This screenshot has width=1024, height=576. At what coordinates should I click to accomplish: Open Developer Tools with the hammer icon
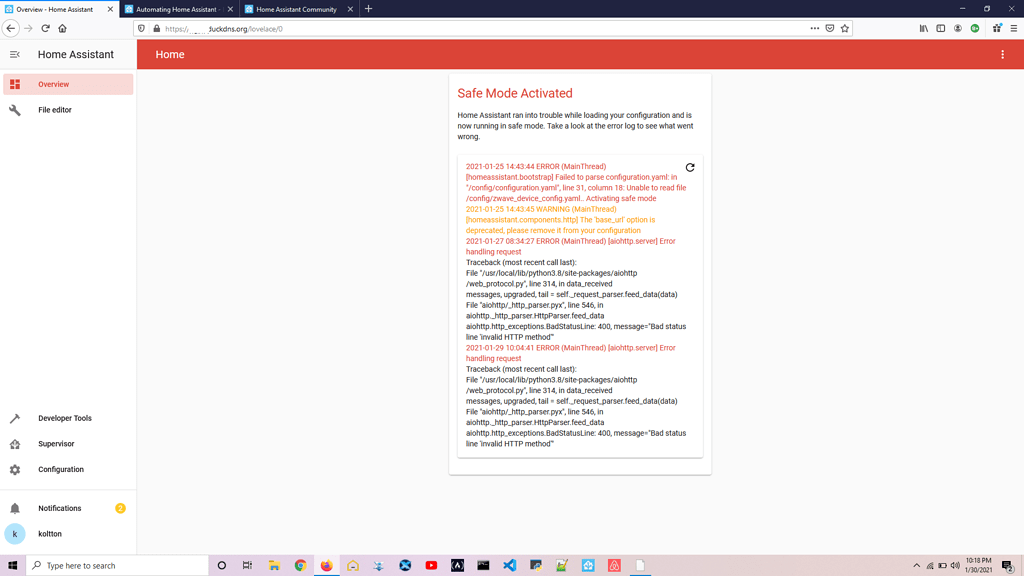tap(14, 418)
